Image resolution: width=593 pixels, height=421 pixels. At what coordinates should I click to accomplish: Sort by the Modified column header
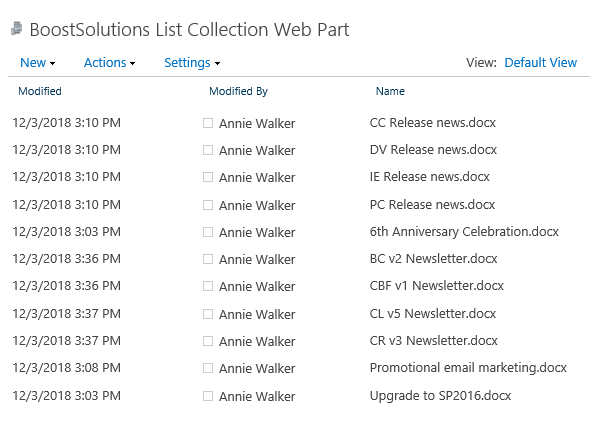40,91
